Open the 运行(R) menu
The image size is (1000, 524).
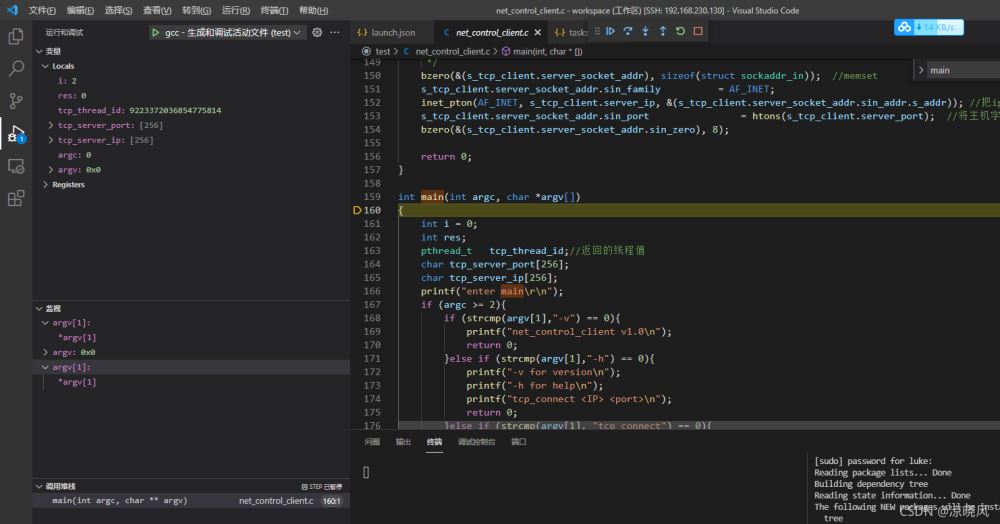[236, 10]
